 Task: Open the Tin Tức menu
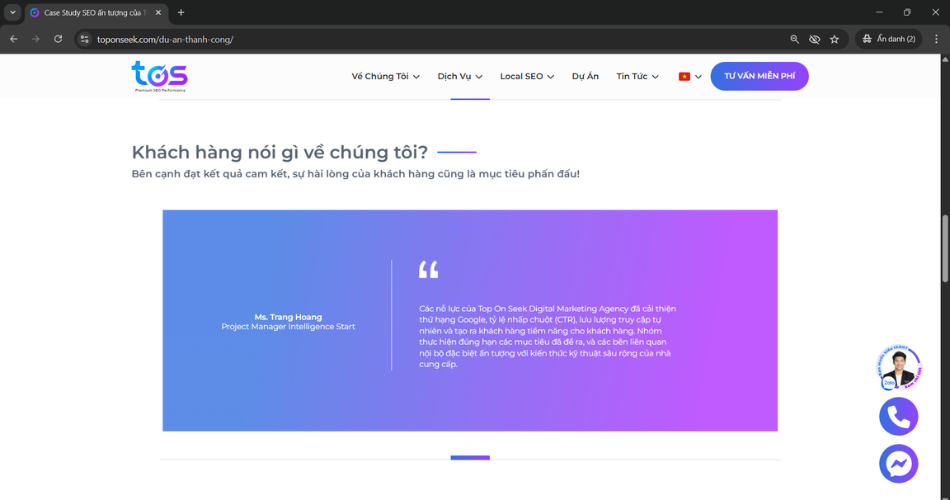click(637, 76)
